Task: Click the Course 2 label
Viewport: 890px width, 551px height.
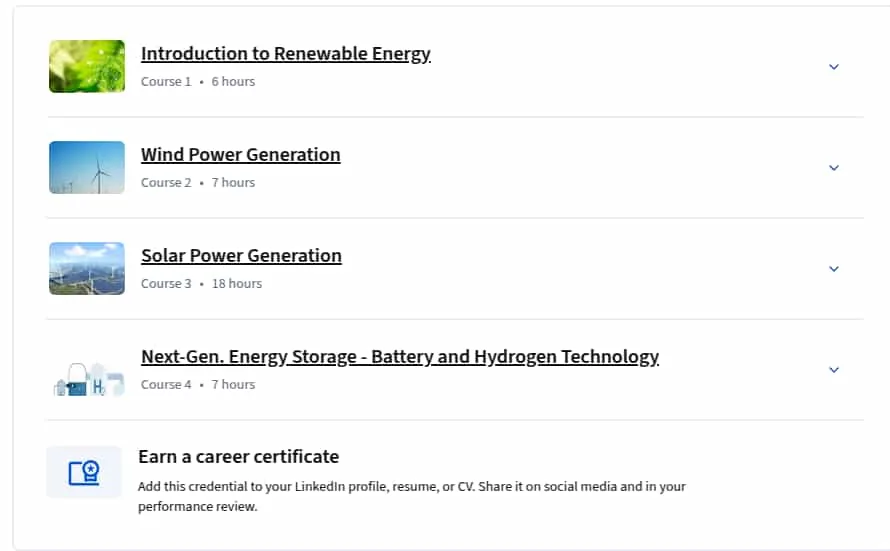Action: pos(166,183)
